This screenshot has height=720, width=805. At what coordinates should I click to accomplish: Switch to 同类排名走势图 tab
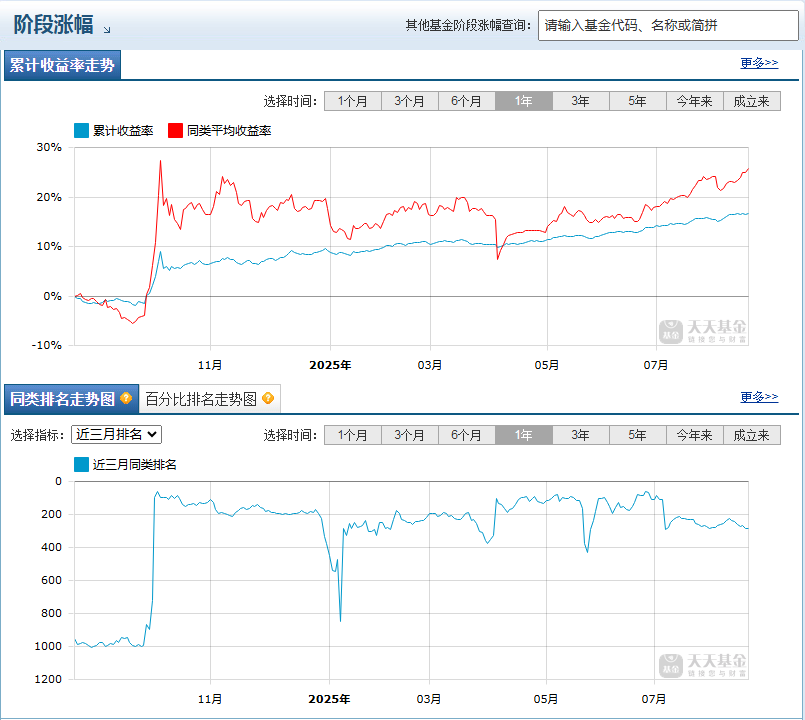[71, 399]
